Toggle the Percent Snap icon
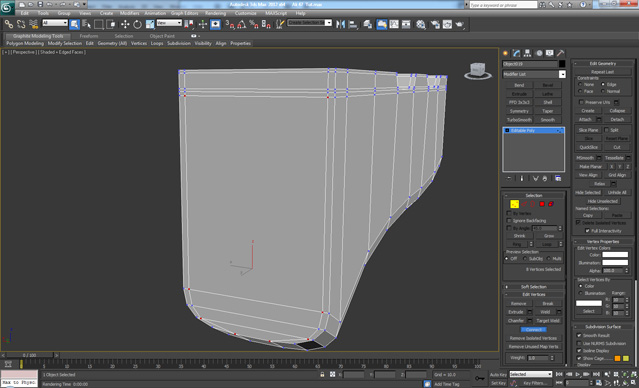Screen dimensions: 639x388 pos(254,24)
